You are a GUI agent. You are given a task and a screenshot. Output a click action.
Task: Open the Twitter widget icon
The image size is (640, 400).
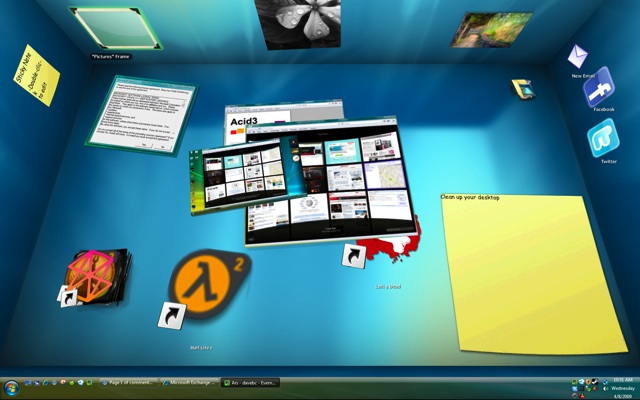click(604, 139)
